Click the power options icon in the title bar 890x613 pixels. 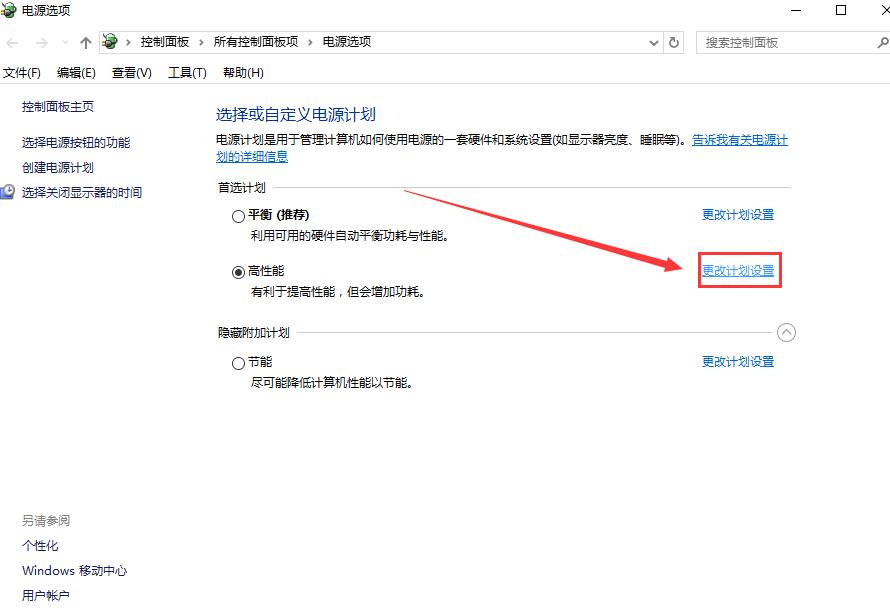tap(10, 10)
